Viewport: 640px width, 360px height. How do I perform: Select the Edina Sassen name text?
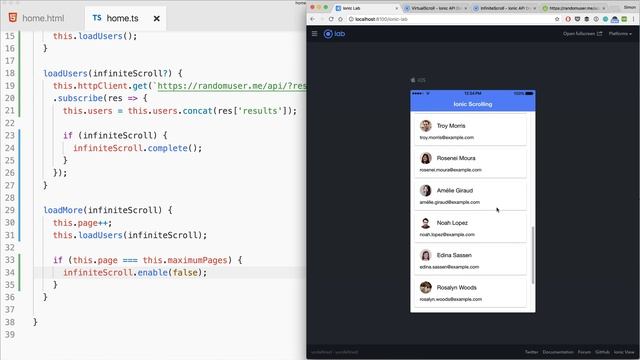(454, 255)
